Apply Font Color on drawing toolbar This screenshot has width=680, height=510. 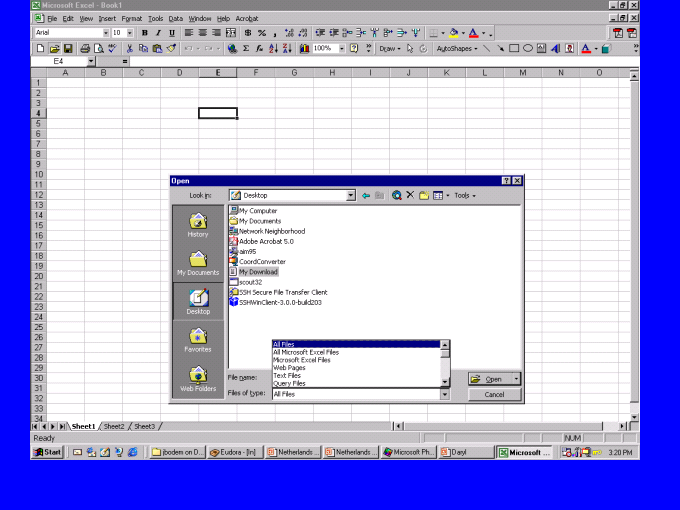pos(586,49)
